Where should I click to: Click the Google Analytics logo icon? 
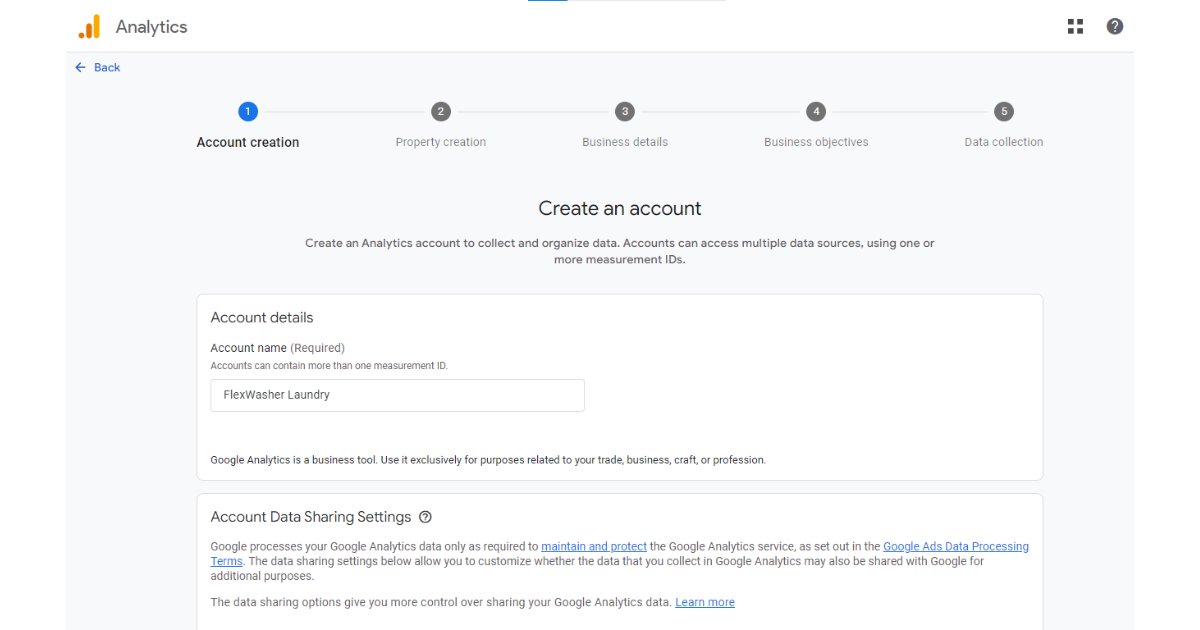pos(89,27)
